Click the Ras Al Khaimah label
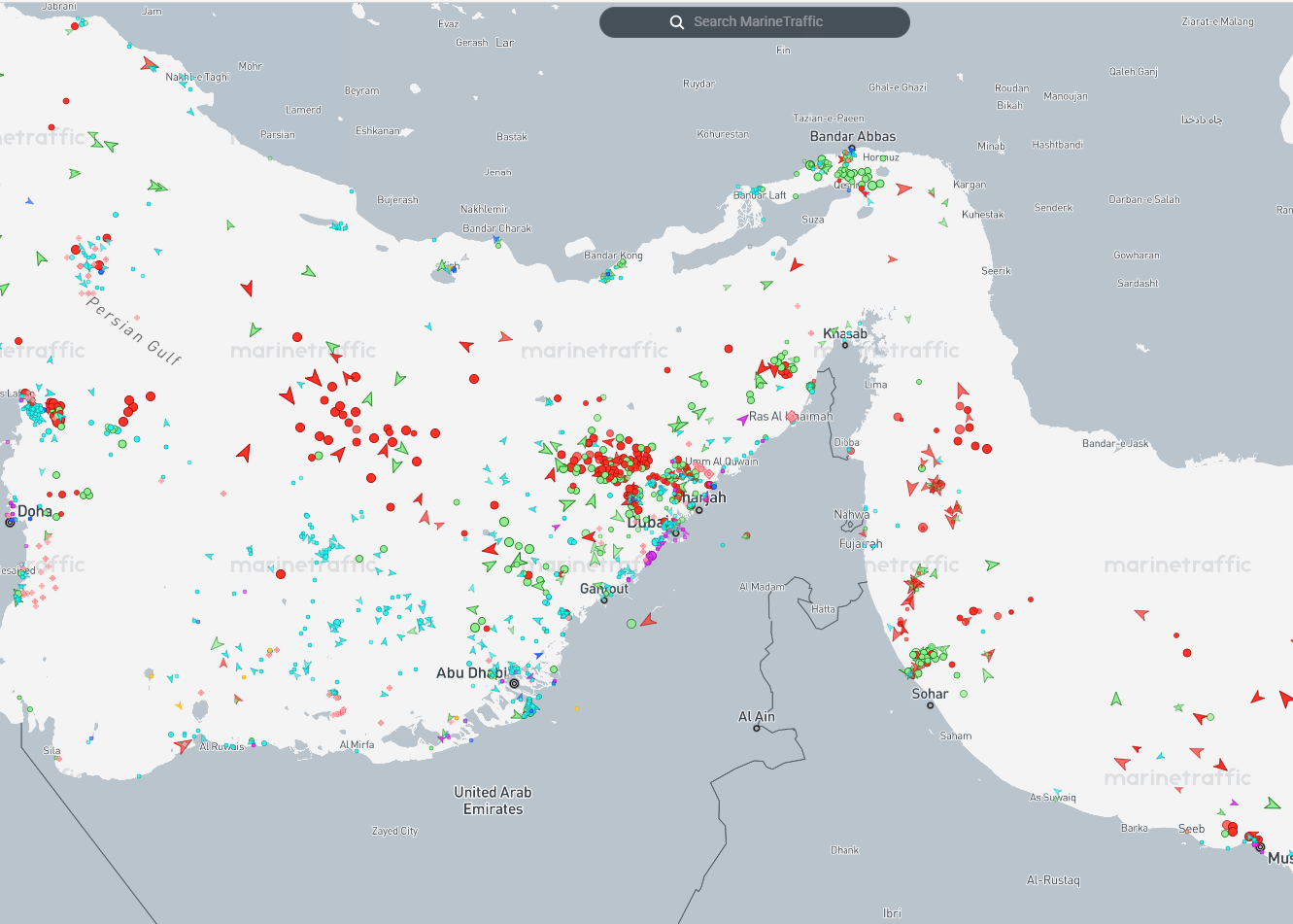The height and width of the screenshot is (924, 1293). coord(791,417)
